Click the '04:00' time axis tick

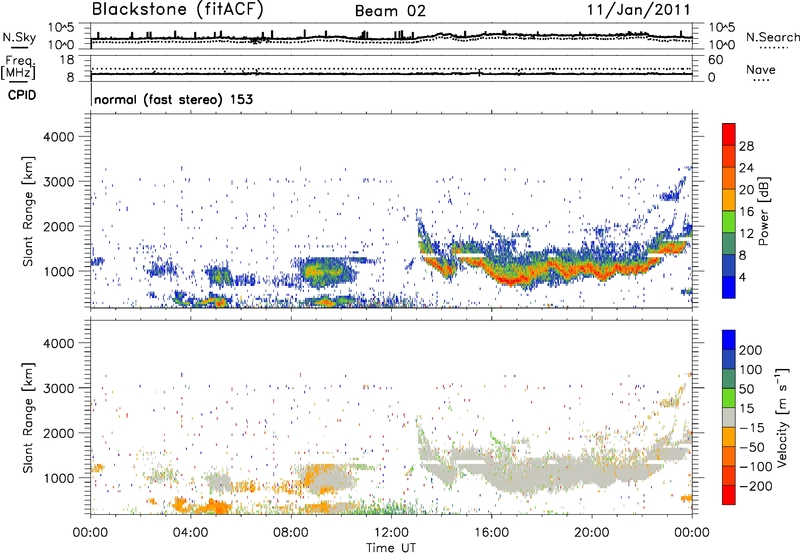pos(190,533)
